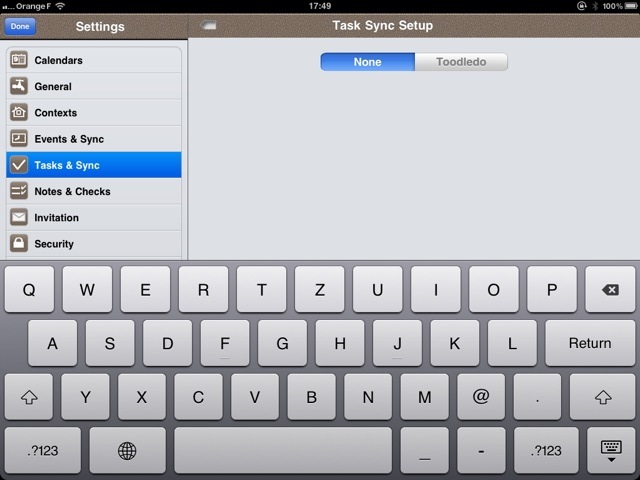
Task: Switch keyboard to .?123 numbers layout
Action: tap(42, 451)
